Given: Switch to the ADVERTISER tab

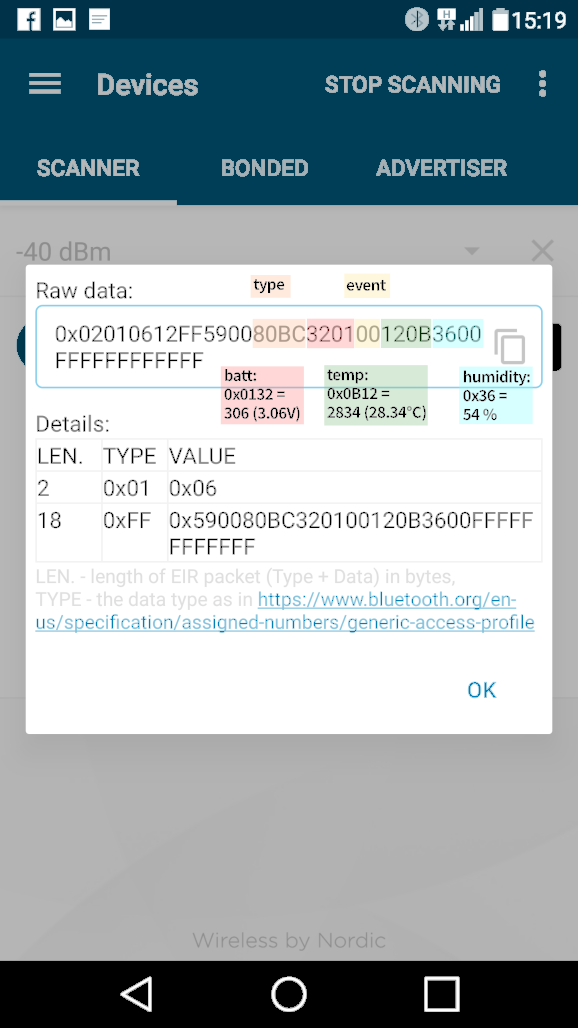Looking at the screenshot, I should [x=441, y=168].
